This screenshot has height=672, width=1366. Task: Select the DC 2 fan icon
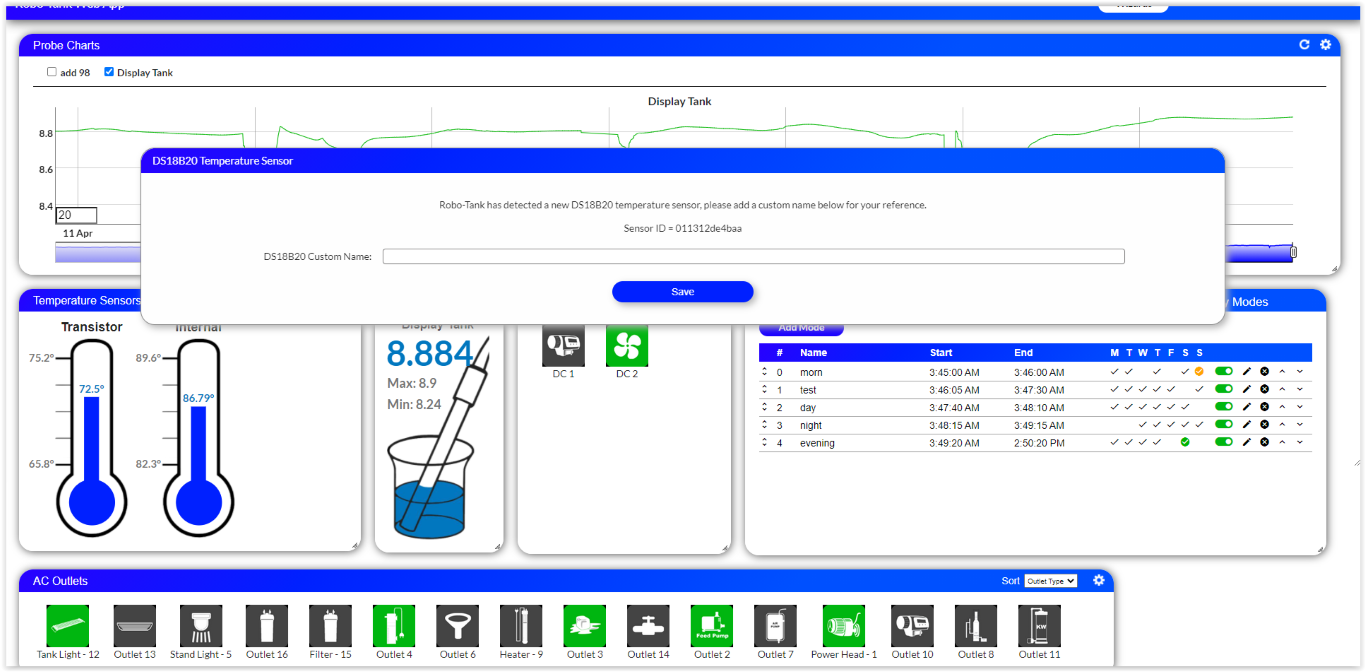point(627,346)
